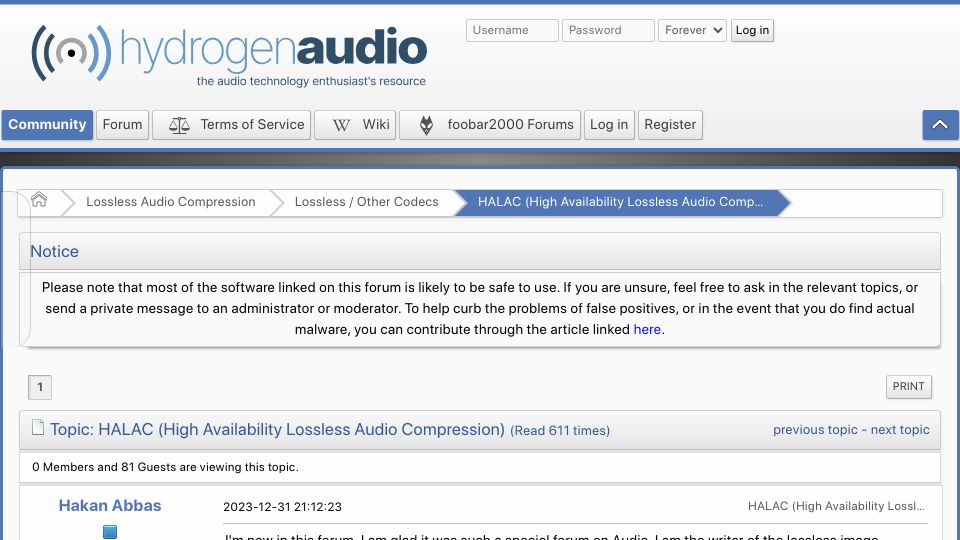Open the Wiki menu item
Viewport: 960px width, 540px height.
click(355, 125)
